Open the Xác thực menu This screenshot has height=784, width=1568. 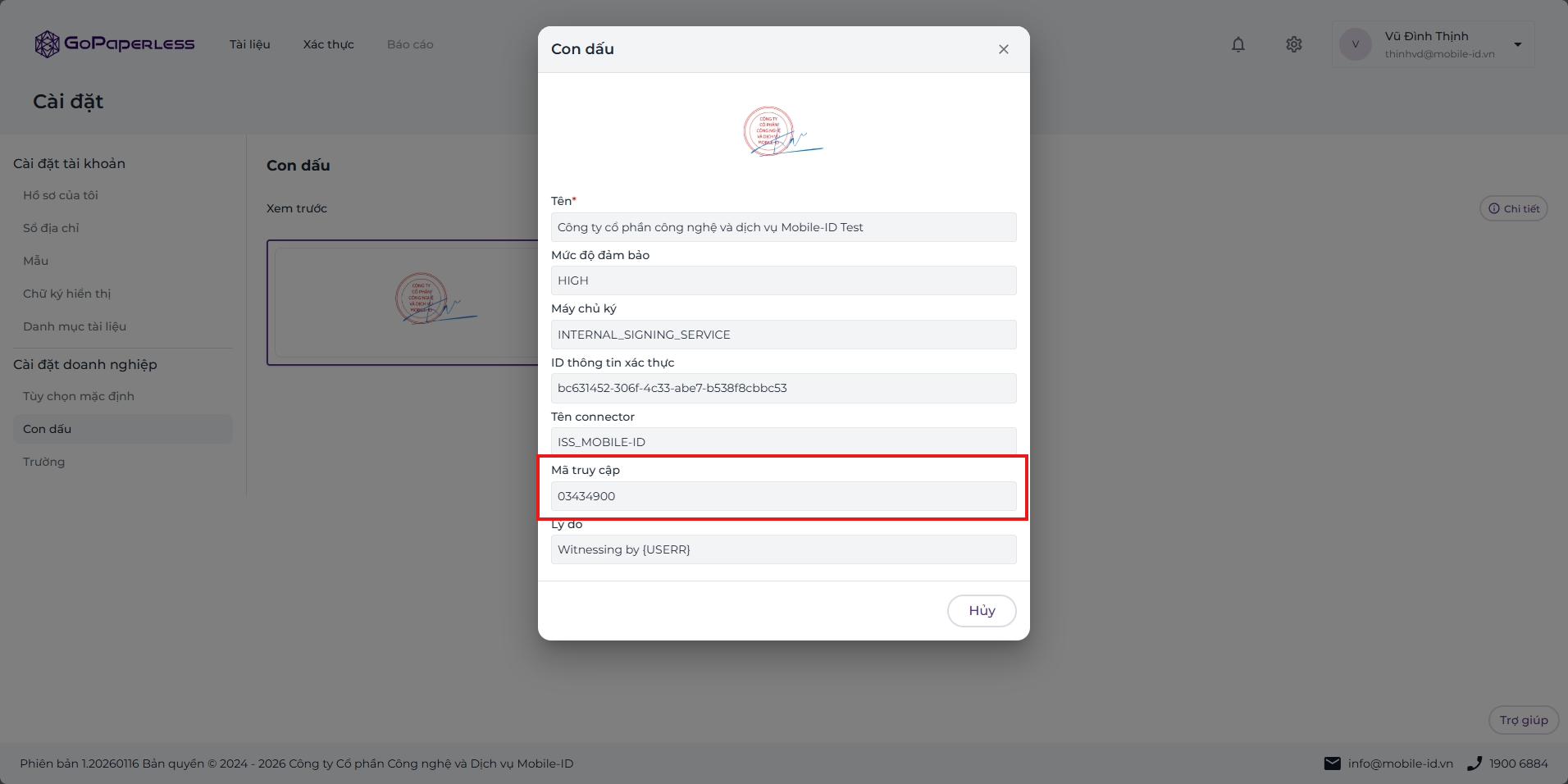[329, 44]
